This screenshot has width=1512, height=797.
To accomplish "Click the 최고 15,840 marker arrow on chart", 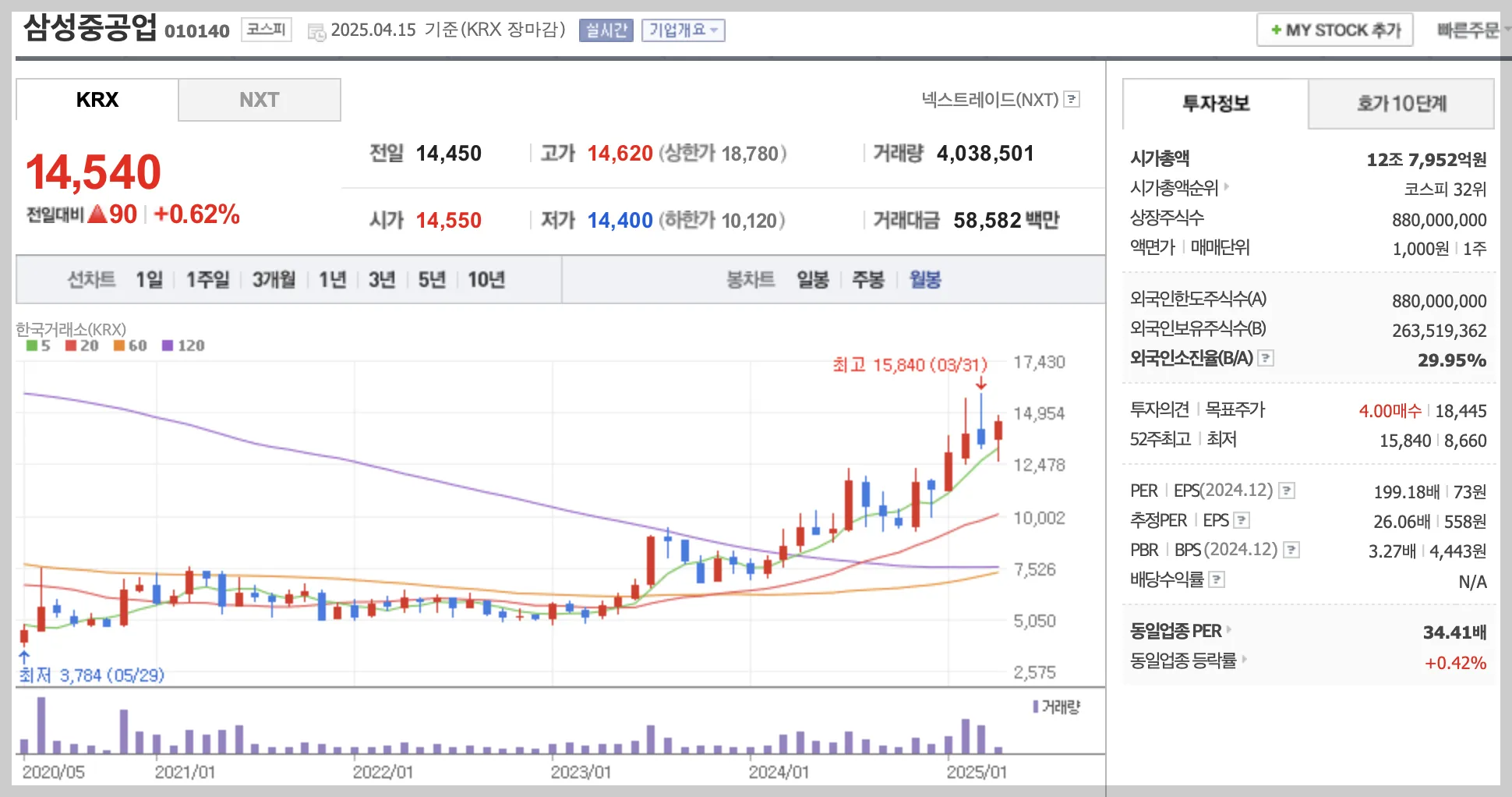I will click(x=981, y=383).
